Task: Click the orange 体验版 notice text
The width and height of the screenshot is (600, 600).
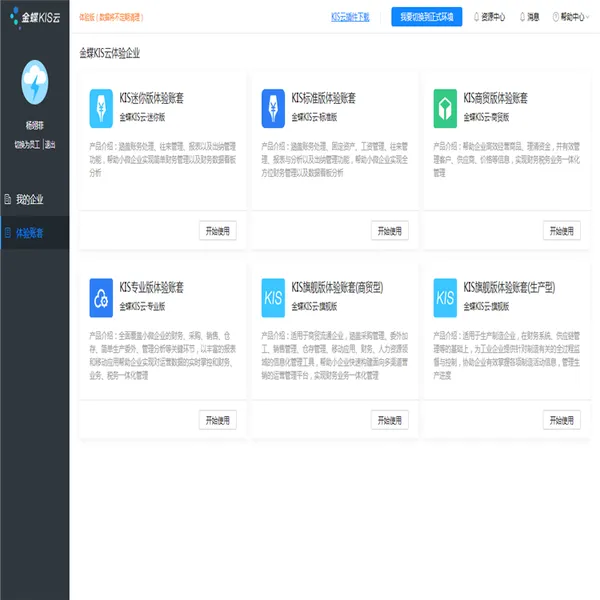Action: 111,17
